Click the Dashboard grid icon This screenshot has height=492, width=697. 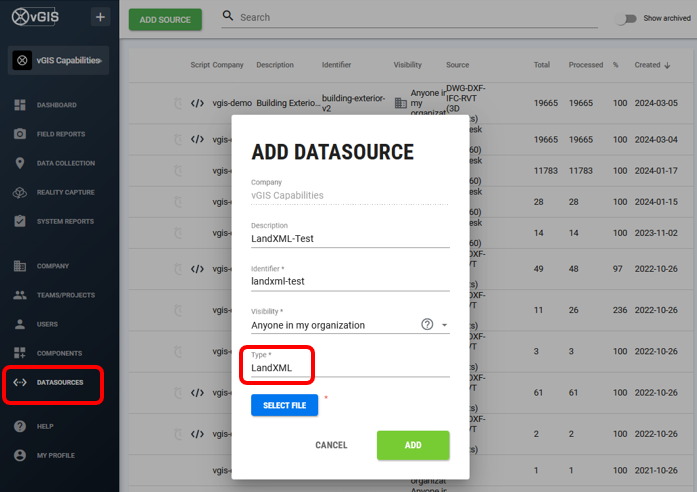click(20, 105)
